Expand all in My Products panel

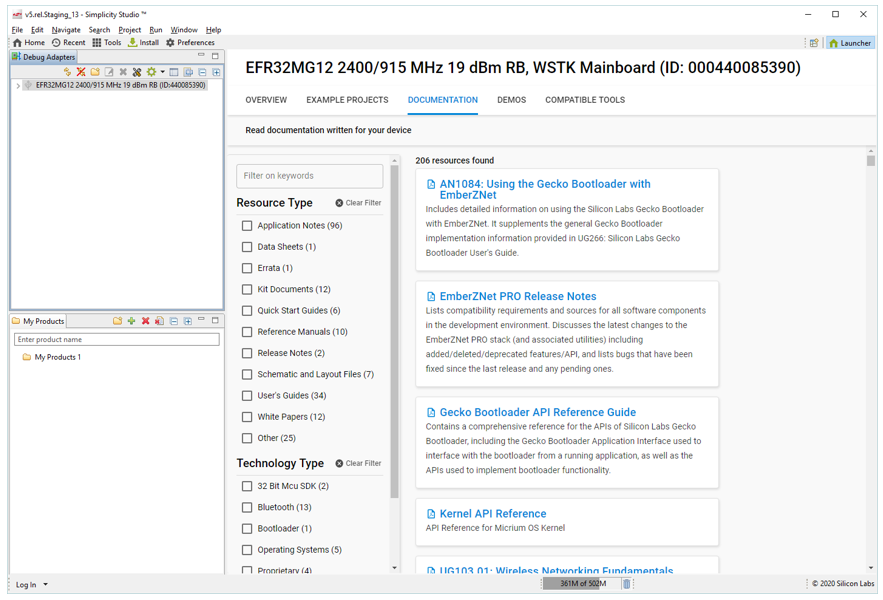[x=188, y=321]
